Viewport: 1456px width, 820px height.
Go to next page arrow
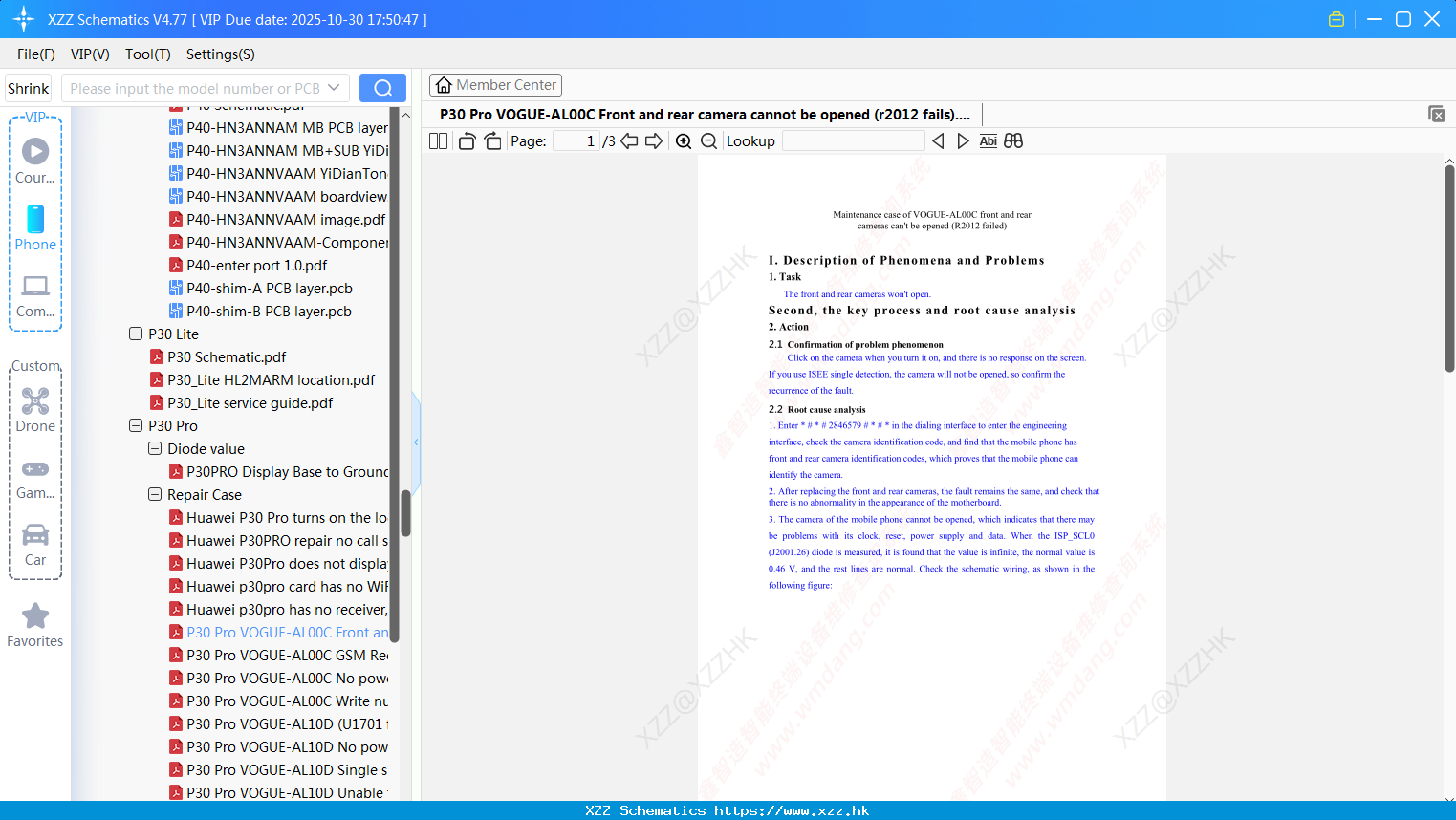[654, 141]
